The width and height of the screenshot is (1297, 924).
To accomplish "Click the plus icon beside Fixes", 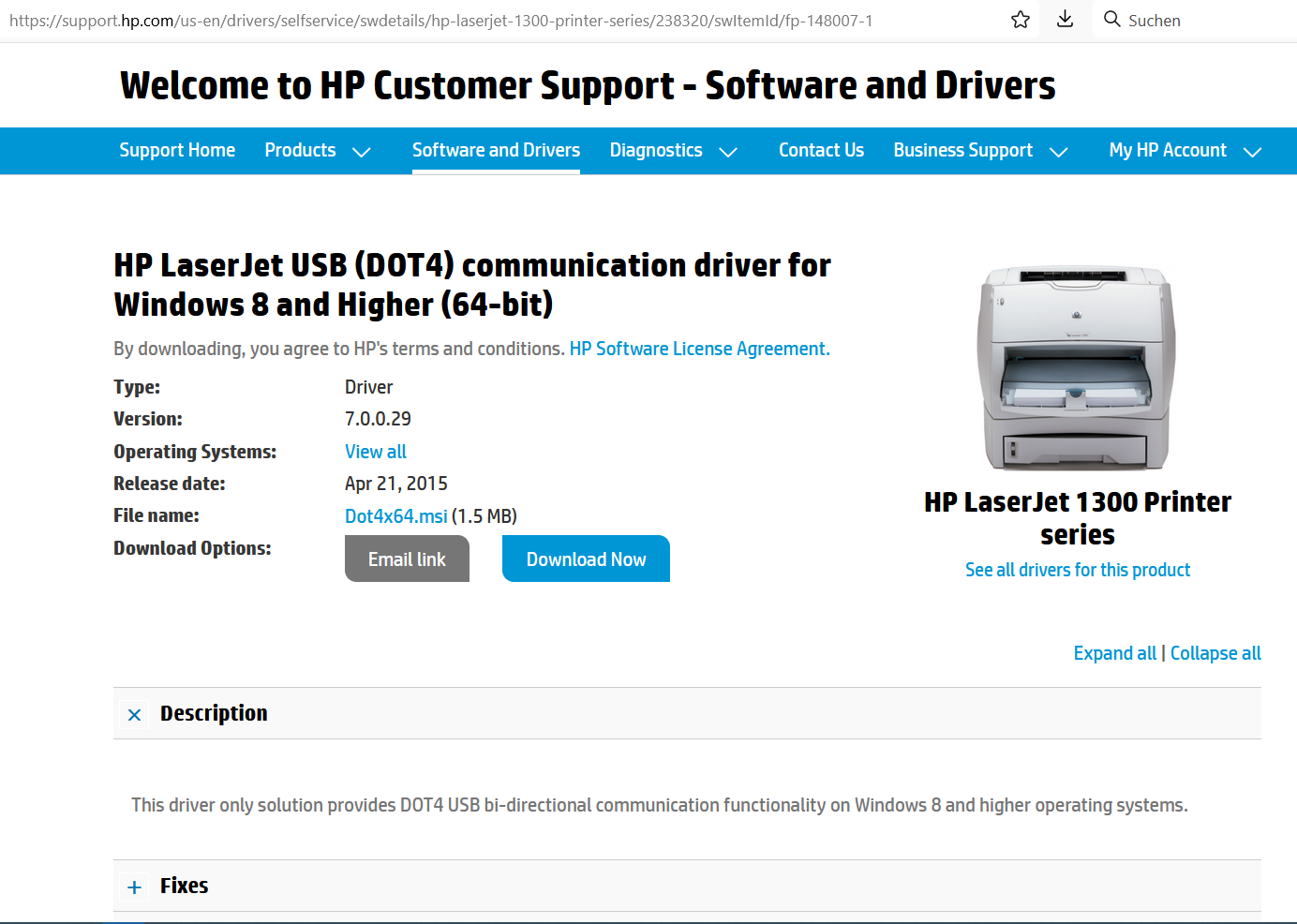I will [135, 887].
